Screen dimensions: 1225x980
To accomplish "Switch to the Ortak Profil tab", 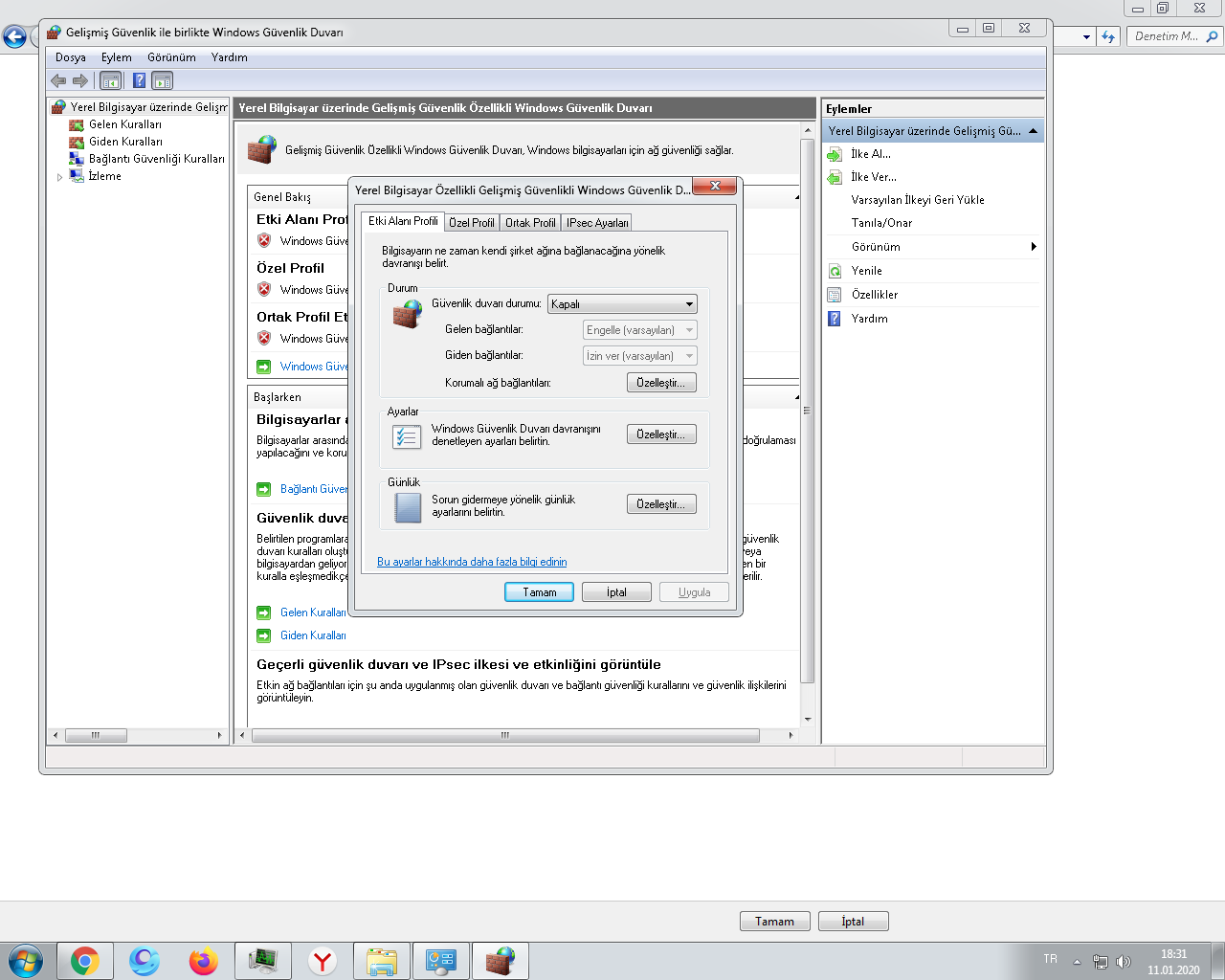I will coord(530,223).
